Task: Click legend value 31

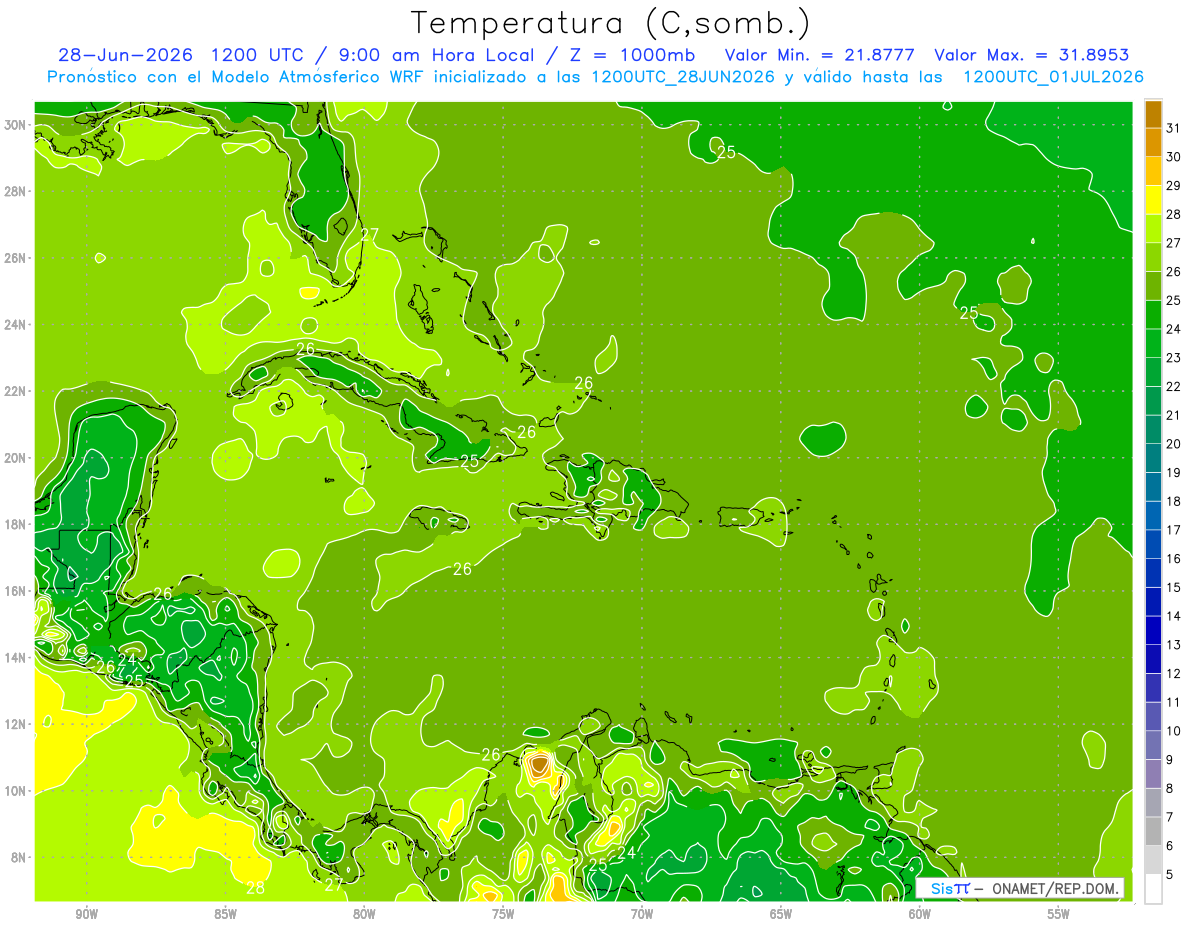Action: (x=1174, y=127)
